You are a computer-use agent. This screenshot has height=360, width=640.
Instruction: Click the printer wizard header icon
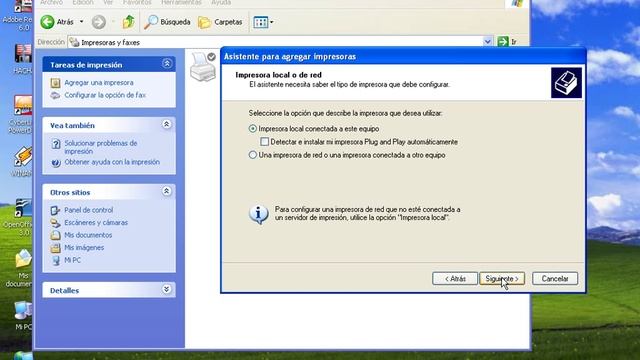pyautogui.click(x=566, y=83)
